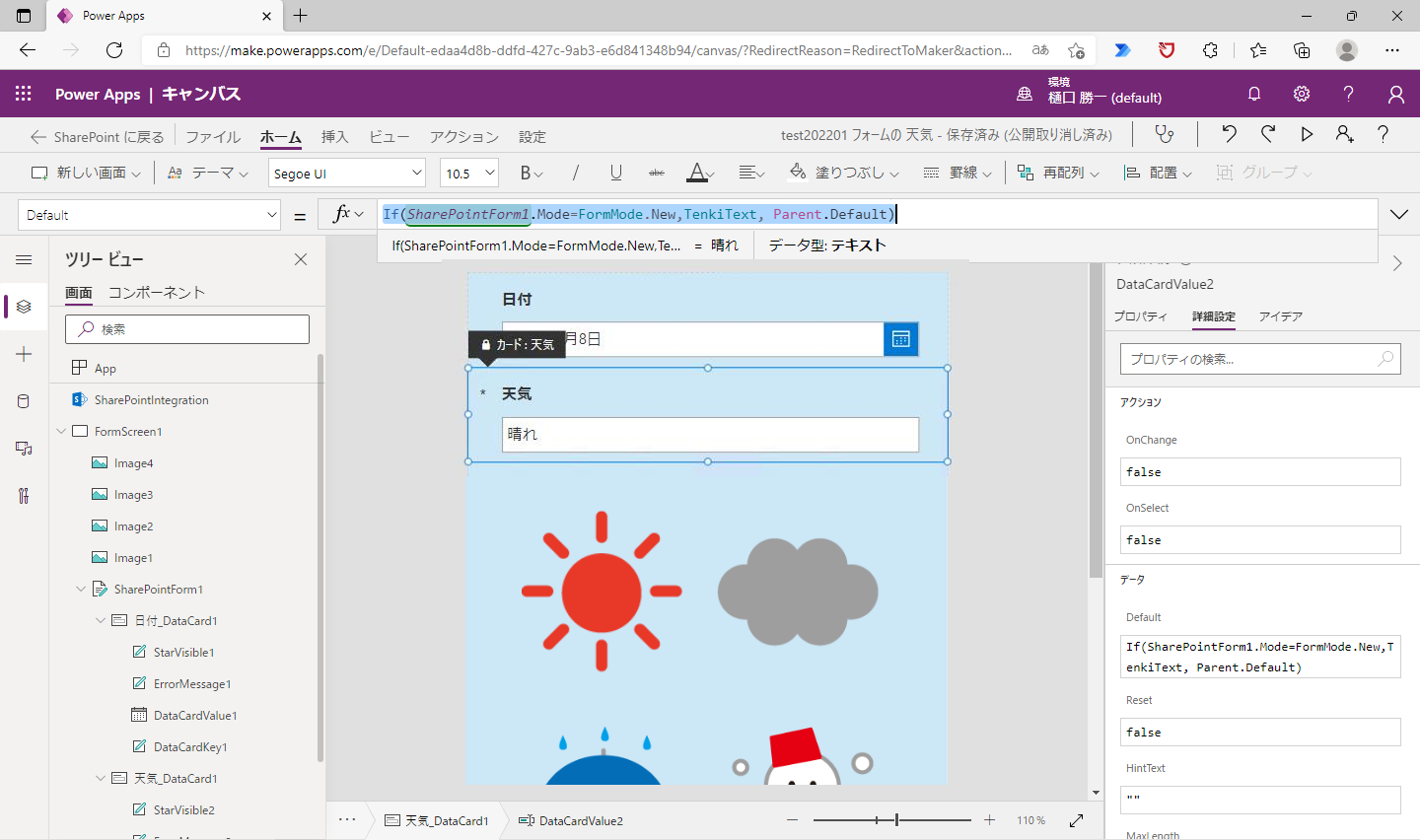Open the File menu
This screenshot has width=1420, height=840.
click(213, 136)
